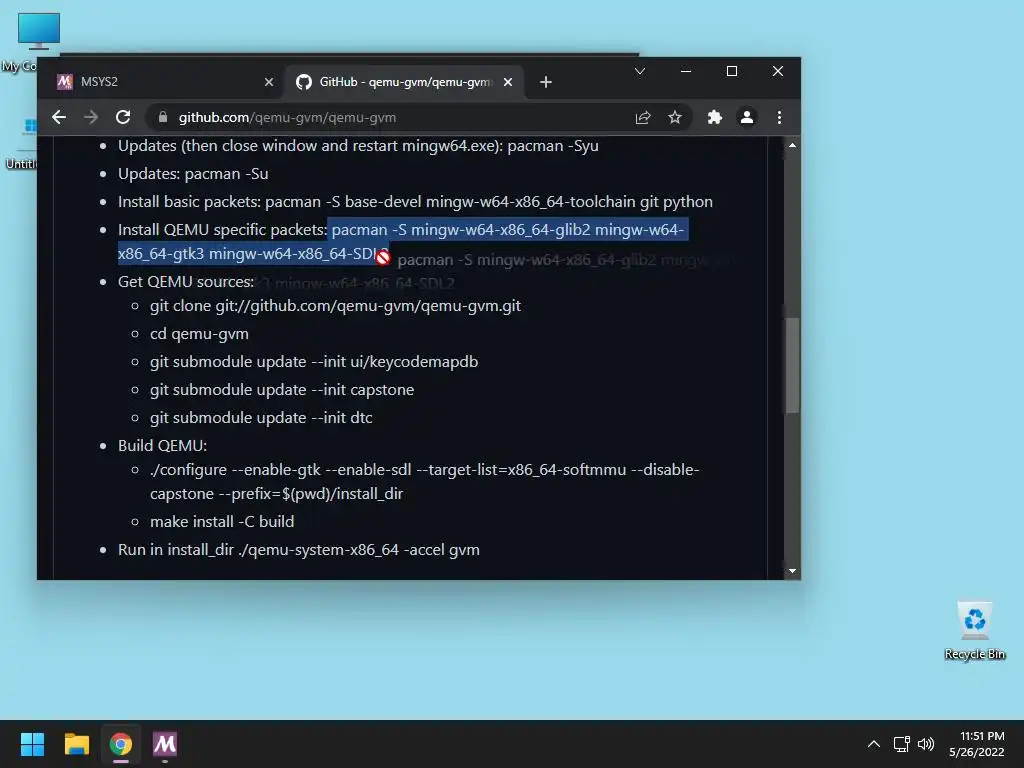View site info via the lock icon
1024x768 pixels.
(x=163, y=118)
